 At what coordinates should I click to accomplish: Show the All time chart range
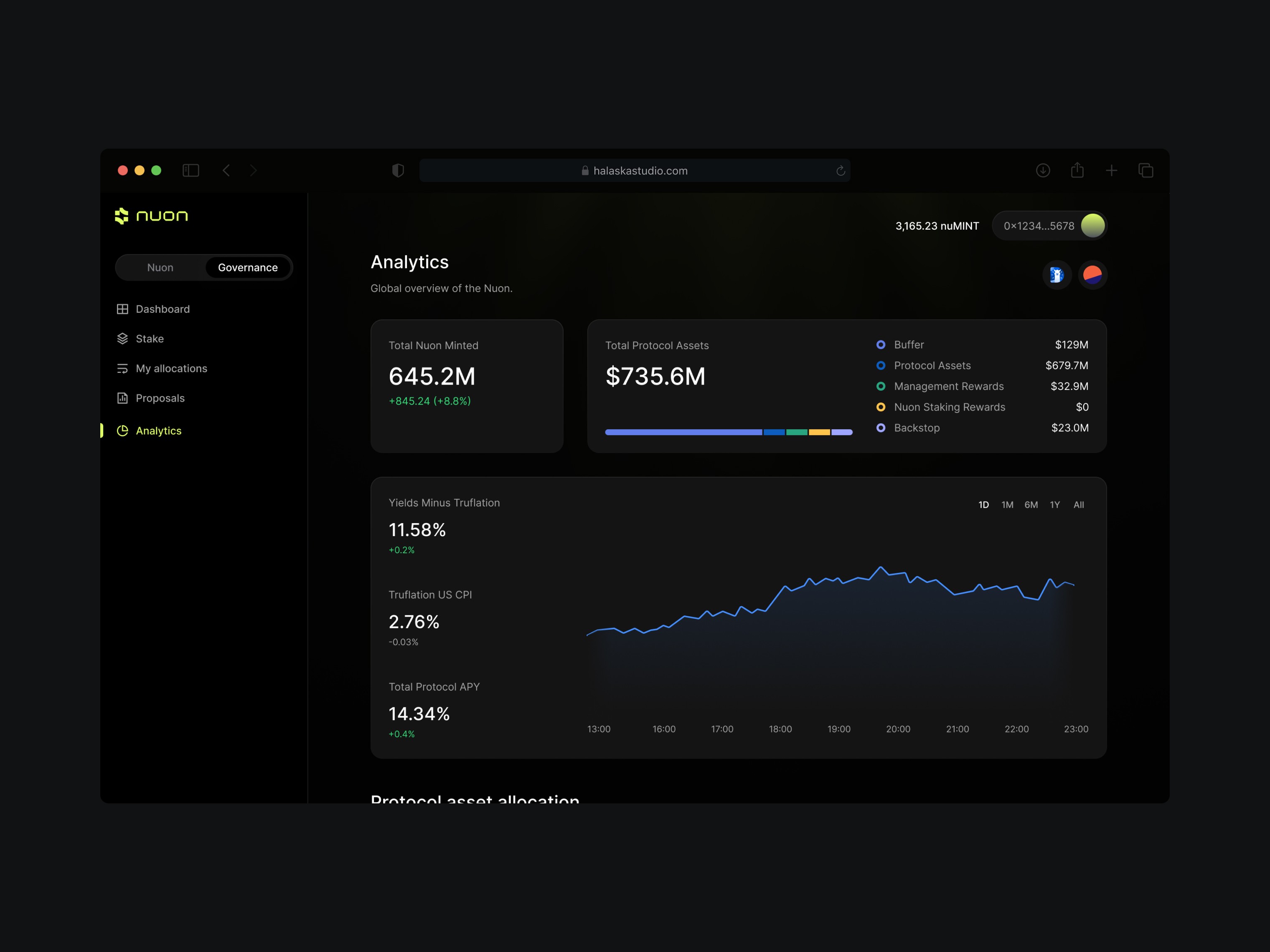click(x=1078, y=505)
